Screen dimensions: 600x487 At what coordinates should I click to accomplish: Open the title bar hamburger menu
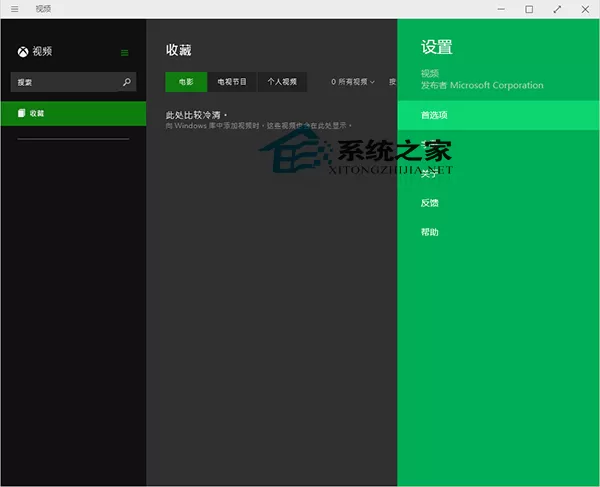point(15,9)
